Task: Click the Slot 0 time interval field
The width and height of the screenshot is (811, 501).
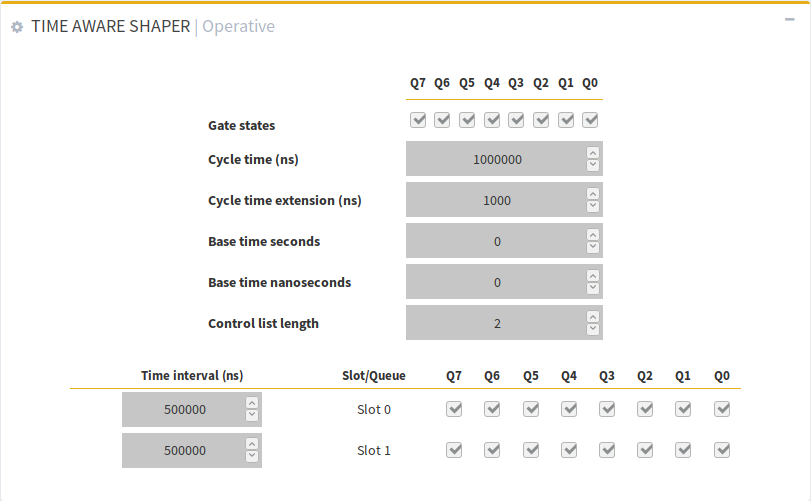Action: pos(184,410)
